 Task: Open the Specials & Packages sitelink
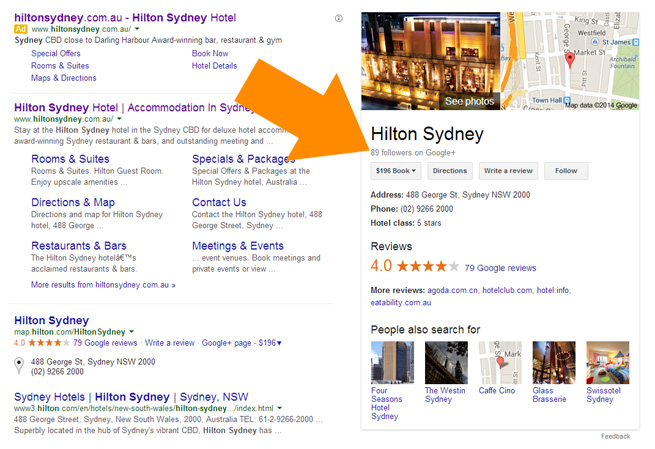pyautogui.click(x=243, y=159)
